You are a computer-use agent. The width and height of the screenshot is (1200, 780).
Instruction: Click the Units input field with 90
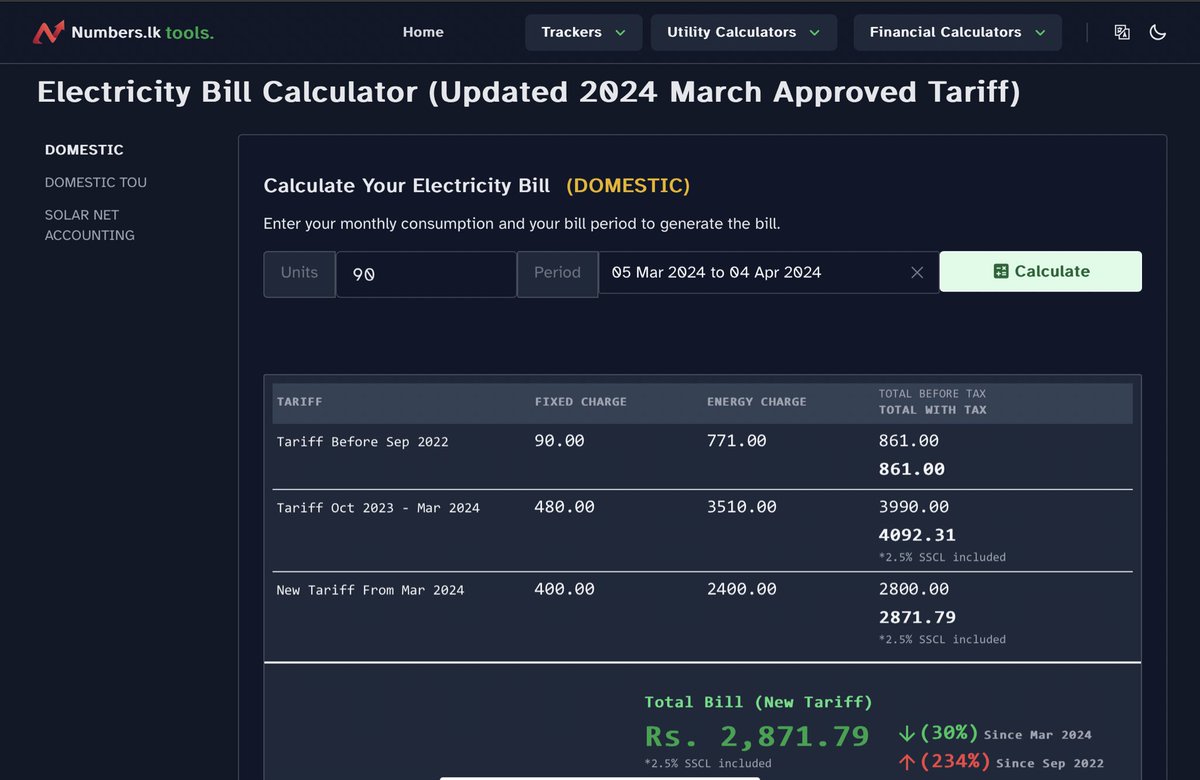point(426,274)
